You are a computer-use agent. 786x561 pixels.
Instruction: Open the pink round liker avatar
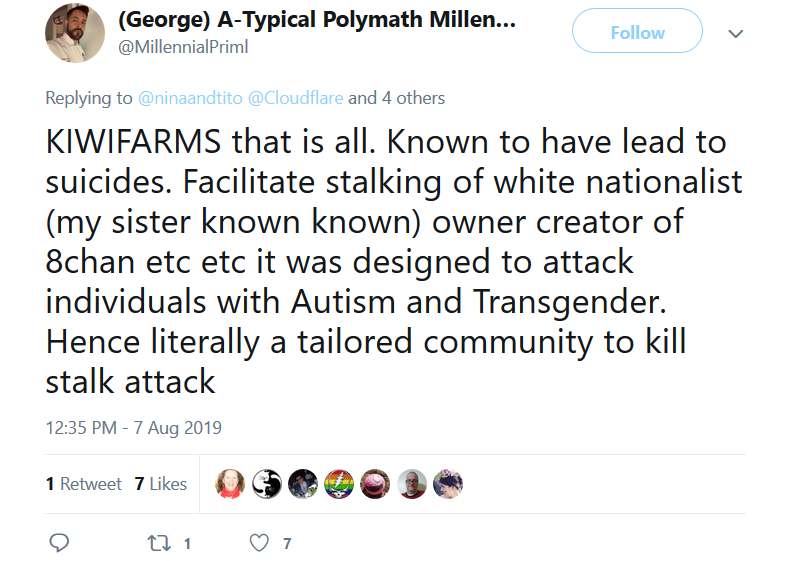point(375,484)
